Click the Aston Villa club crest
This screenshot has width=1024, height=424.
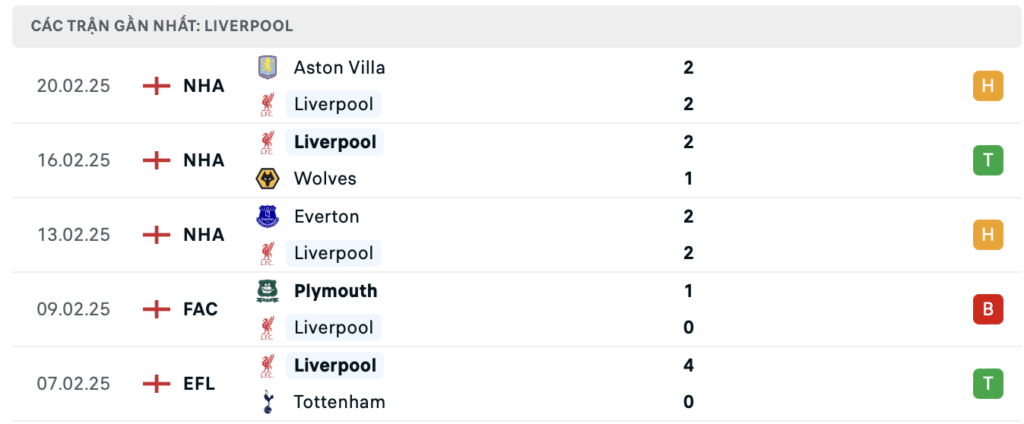click(x=268, y=67)
